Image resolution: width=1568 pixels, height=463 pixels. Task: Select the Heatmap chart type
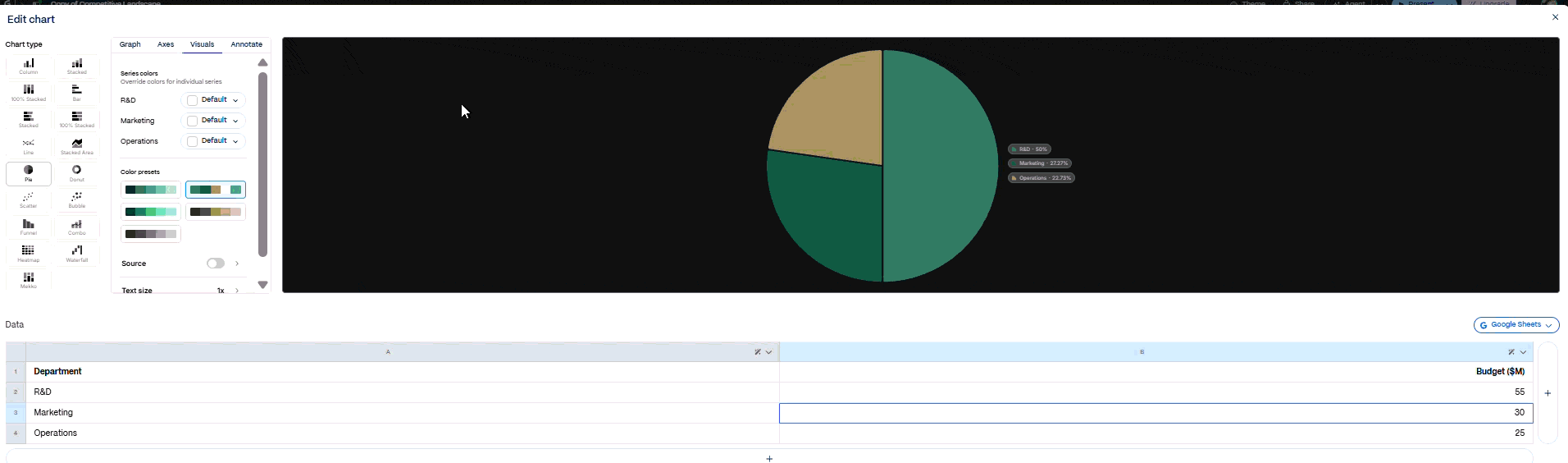[x=29, y=254]
